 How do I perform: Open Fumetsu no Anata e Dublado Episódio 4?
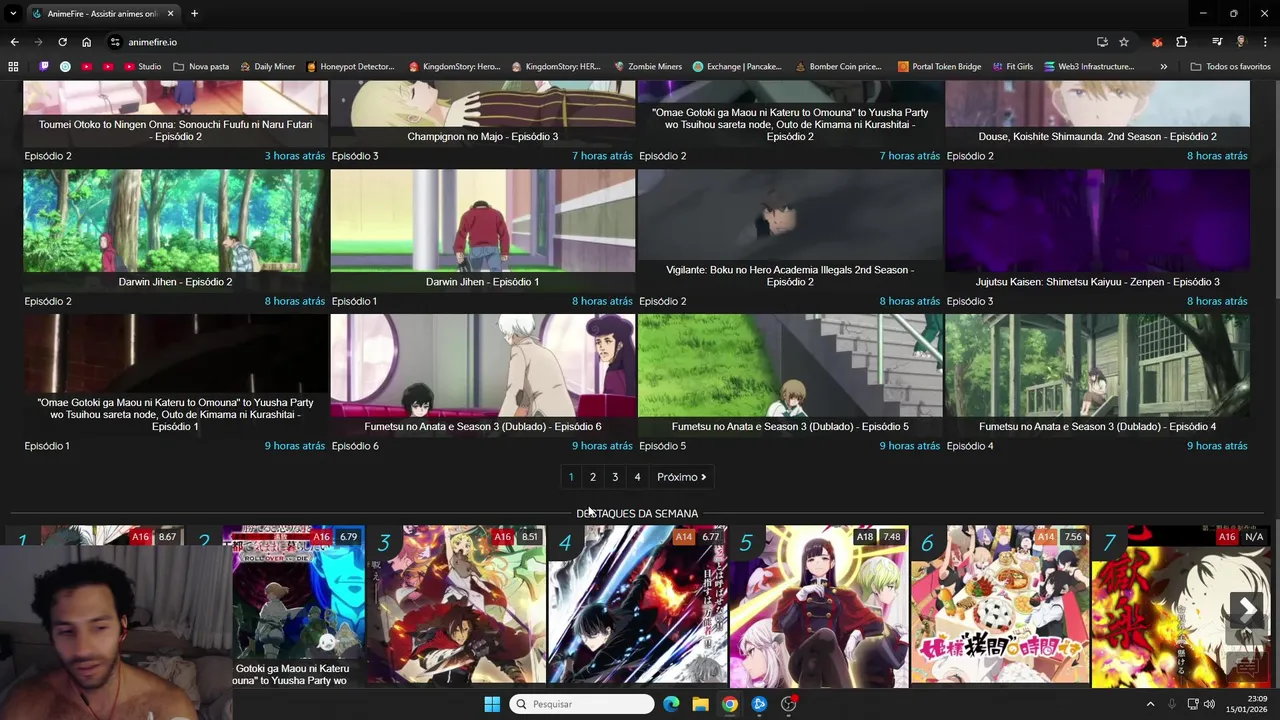click(x=1097, y=375)
